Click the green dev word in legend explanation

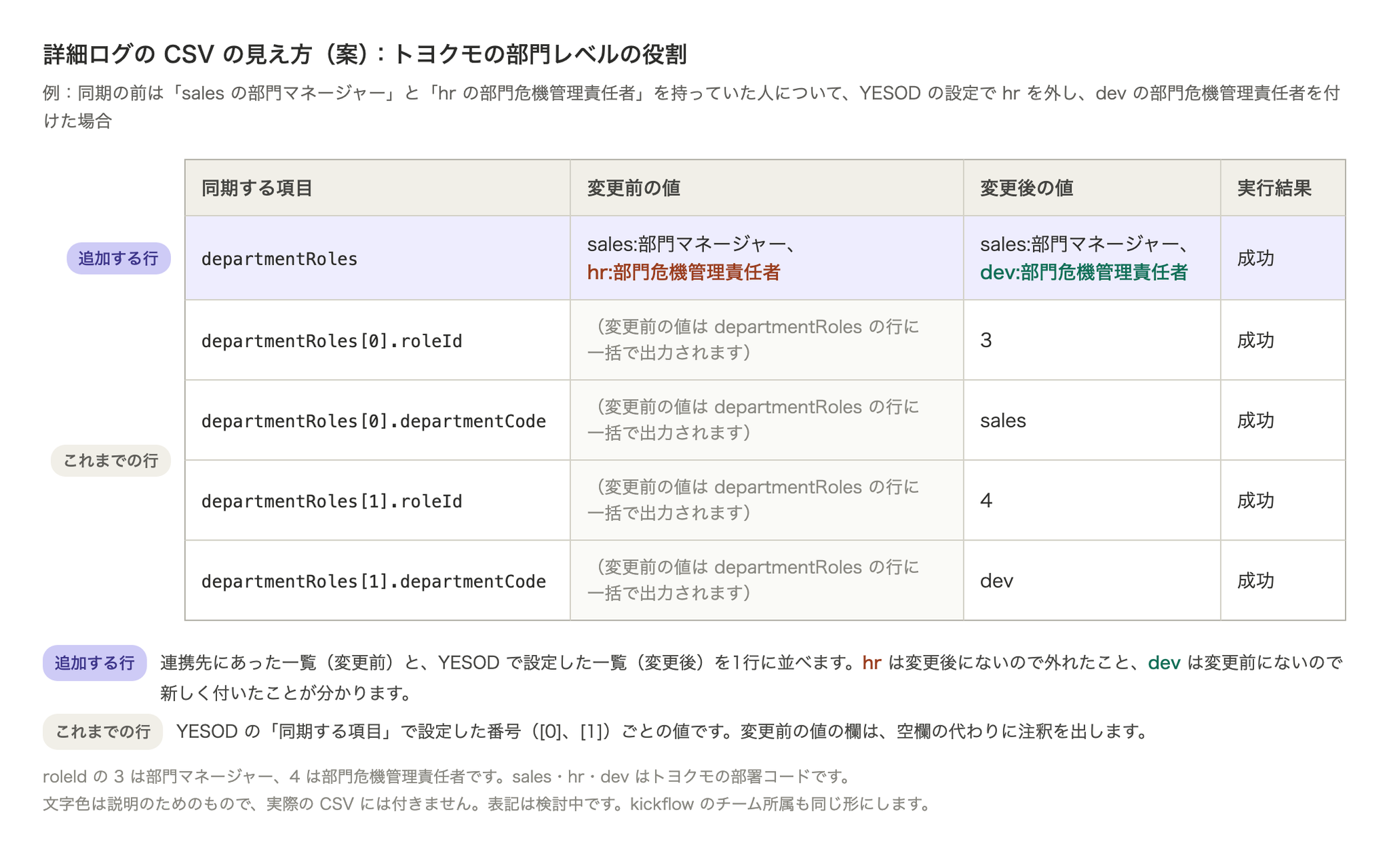tap(1165, 663)
